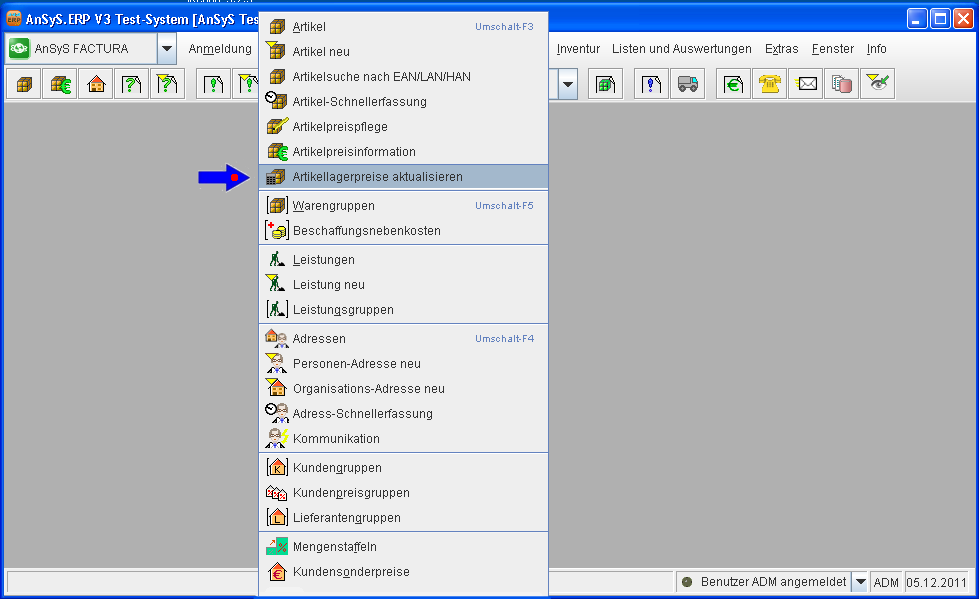Choose Warengruppen from the menu
The width and height of the screenshot is (979, 599).
(x=333, y=206)
